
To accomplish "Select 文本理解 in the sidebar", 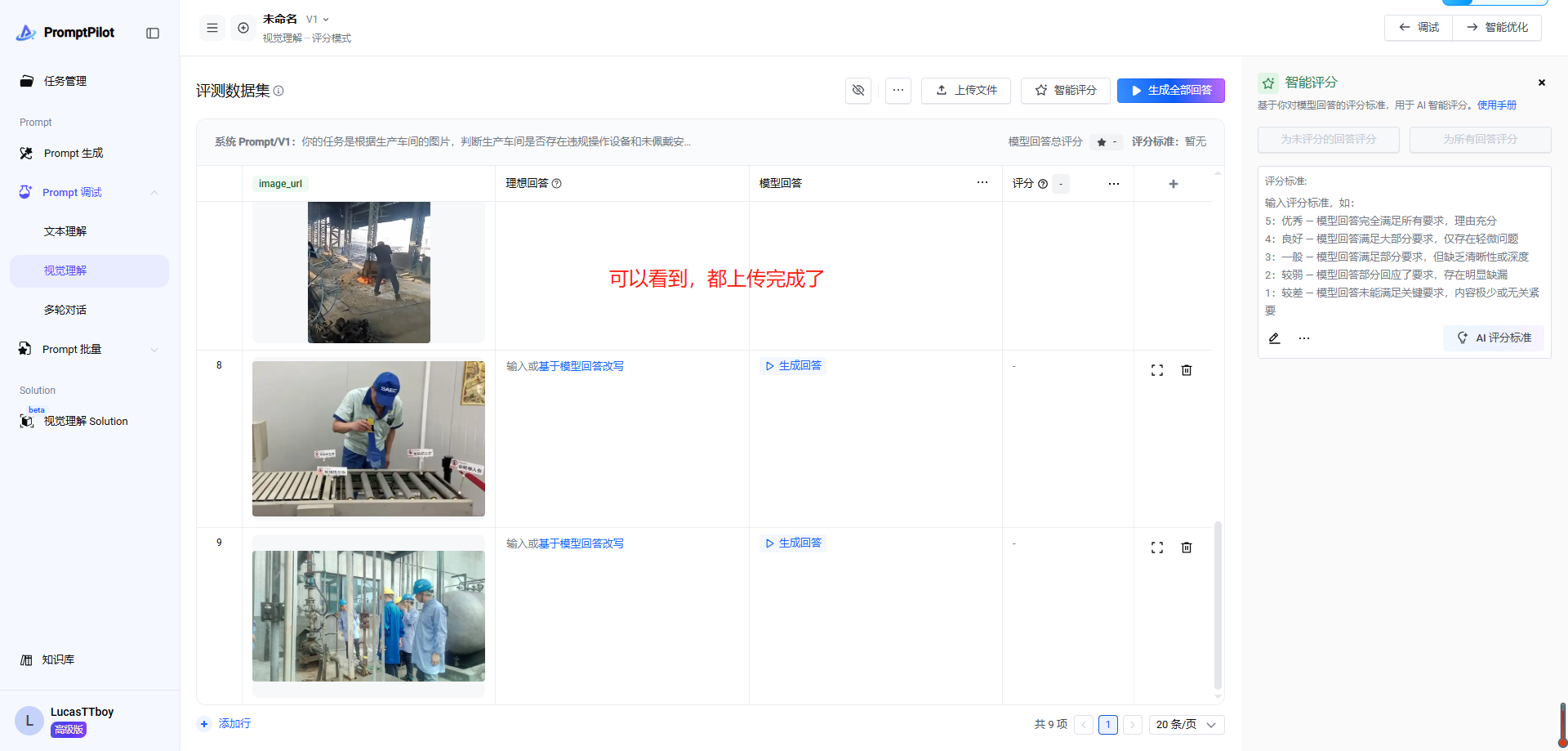I will coord(65,232).
